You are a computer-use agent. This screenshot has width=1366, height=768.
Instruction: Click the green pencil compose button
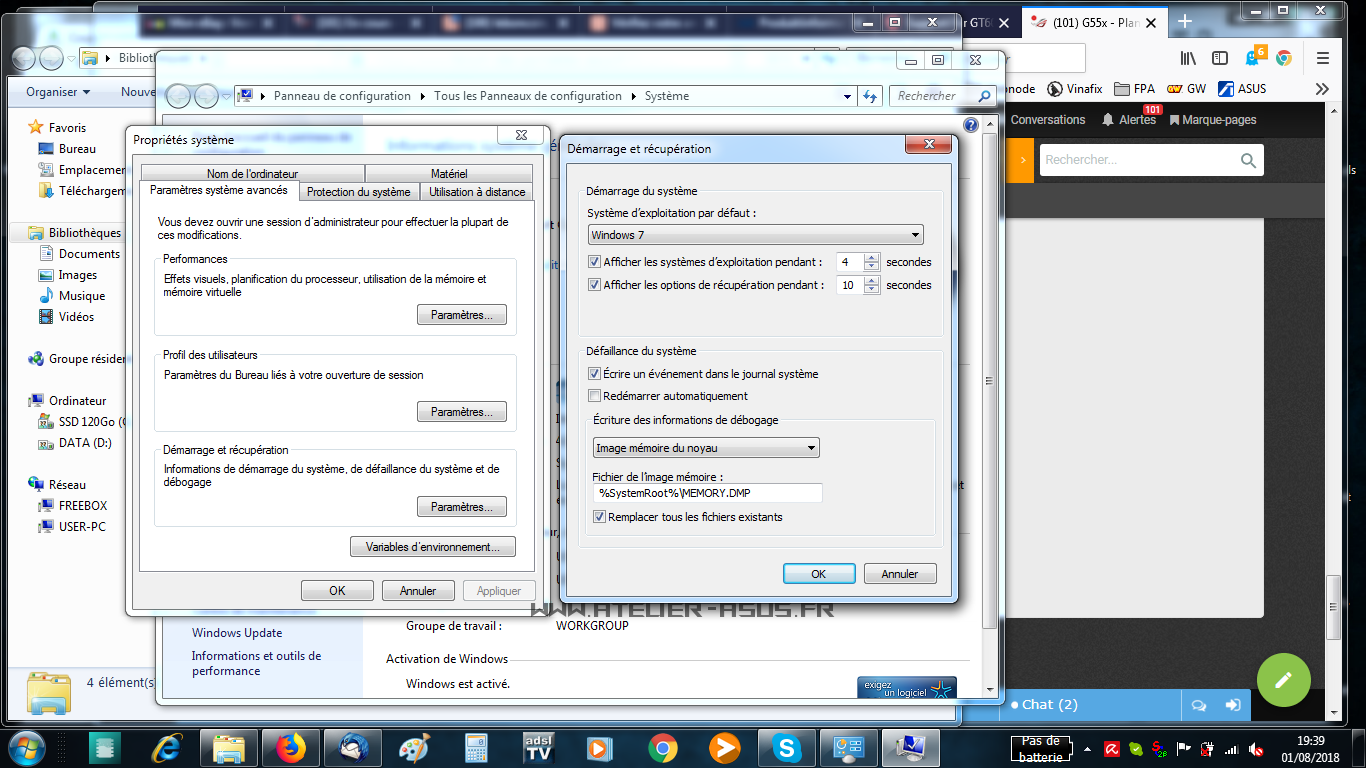[1283, 680]
